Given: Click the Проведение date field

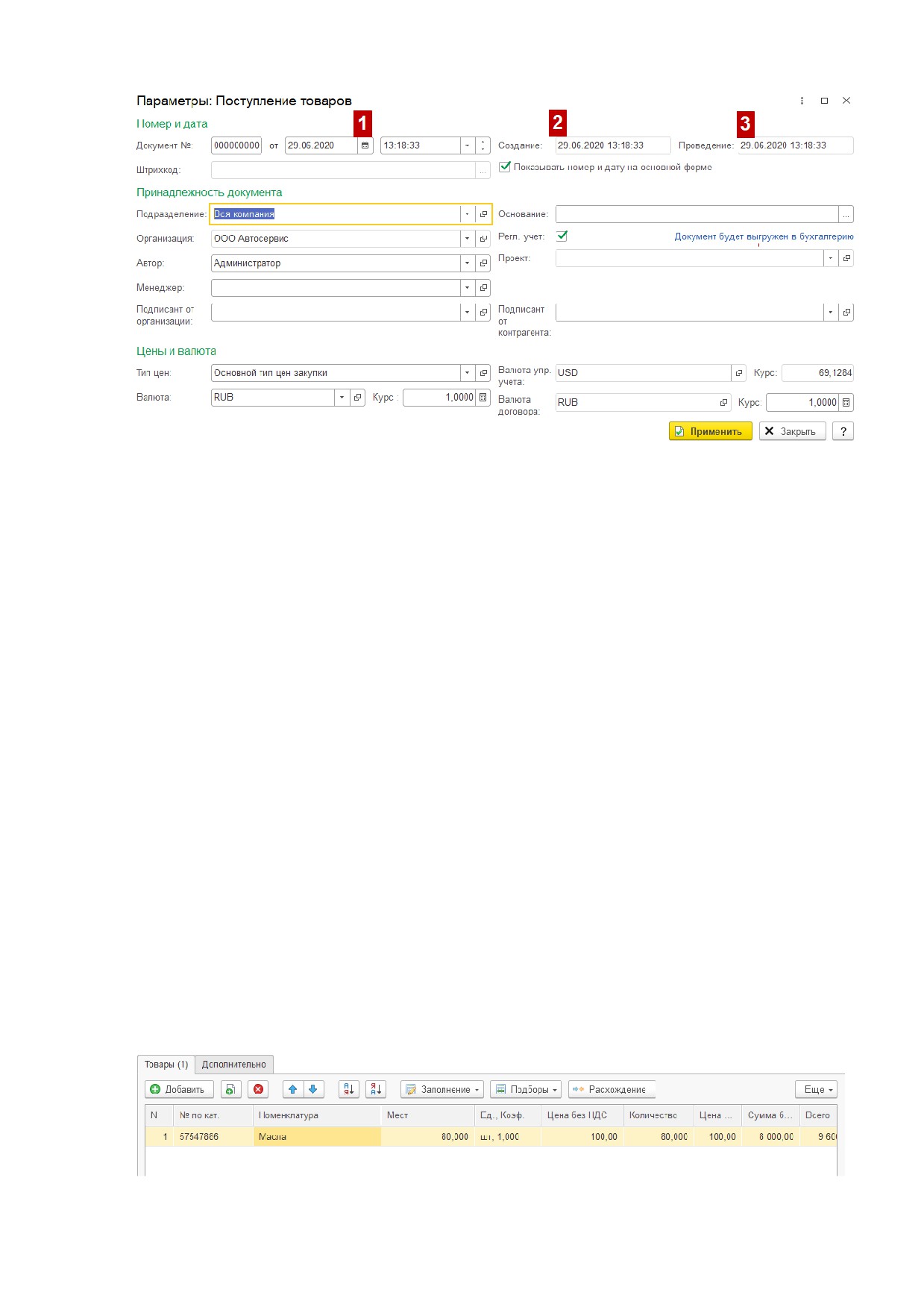Looking at the screenshot, I should click(x=796, y=145).
